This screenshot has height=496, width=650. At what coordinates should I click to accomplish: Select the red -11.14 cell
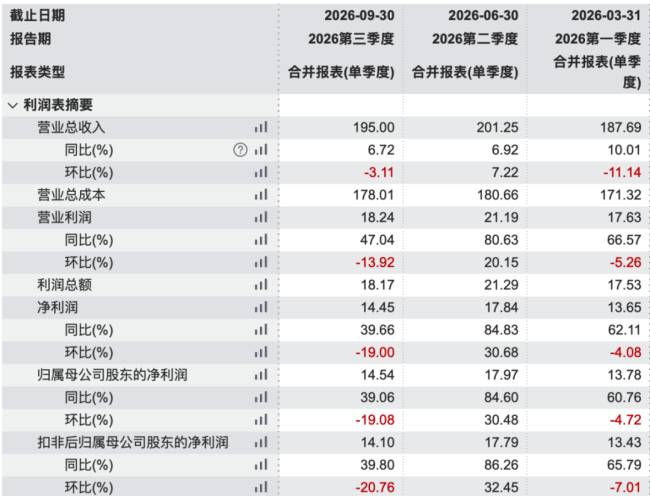tap(622, 172)
